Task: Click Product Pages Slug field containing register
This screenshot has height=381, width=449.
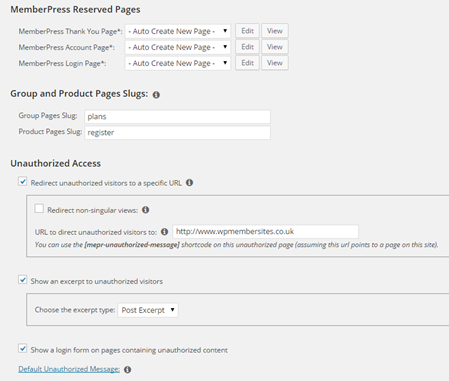Action: click(177, 133)
